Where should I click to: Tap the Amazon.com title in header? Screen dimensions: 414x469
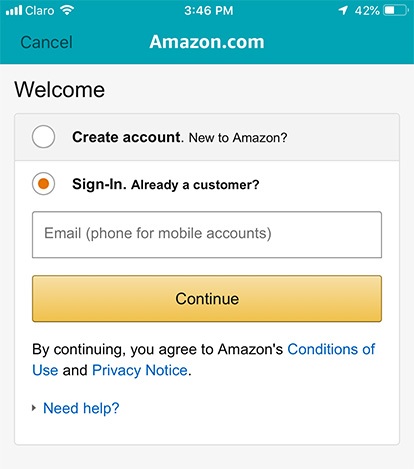(x=207, y=42)
